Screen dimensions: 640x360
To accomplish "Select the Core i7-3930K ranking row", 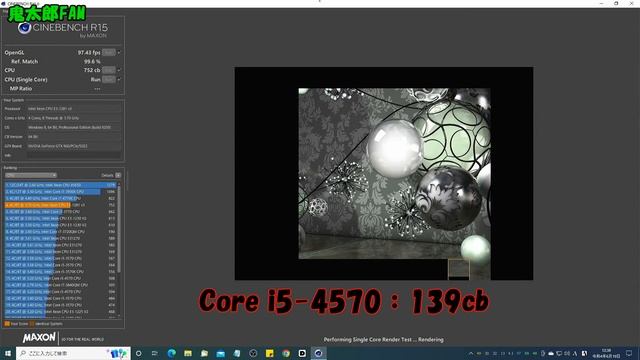I will 60,191.
